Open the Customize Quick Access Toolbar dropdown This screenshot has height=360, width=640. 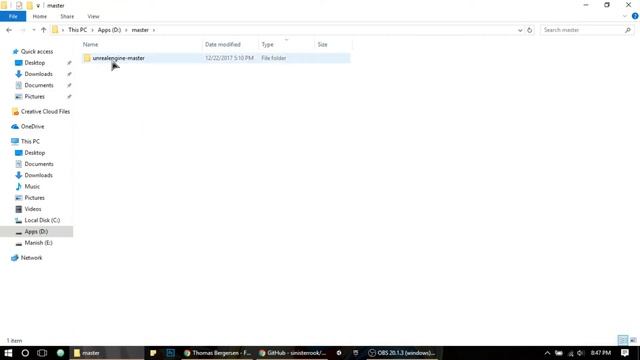(38, 6)
